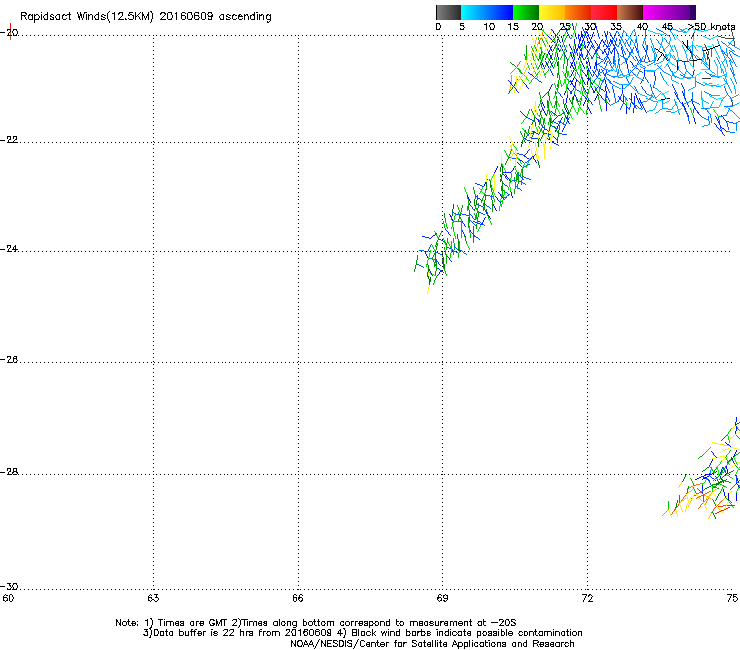Screen dimensions: 740x650
Task: Click the legend value '0'
Action: coord(438,27)
